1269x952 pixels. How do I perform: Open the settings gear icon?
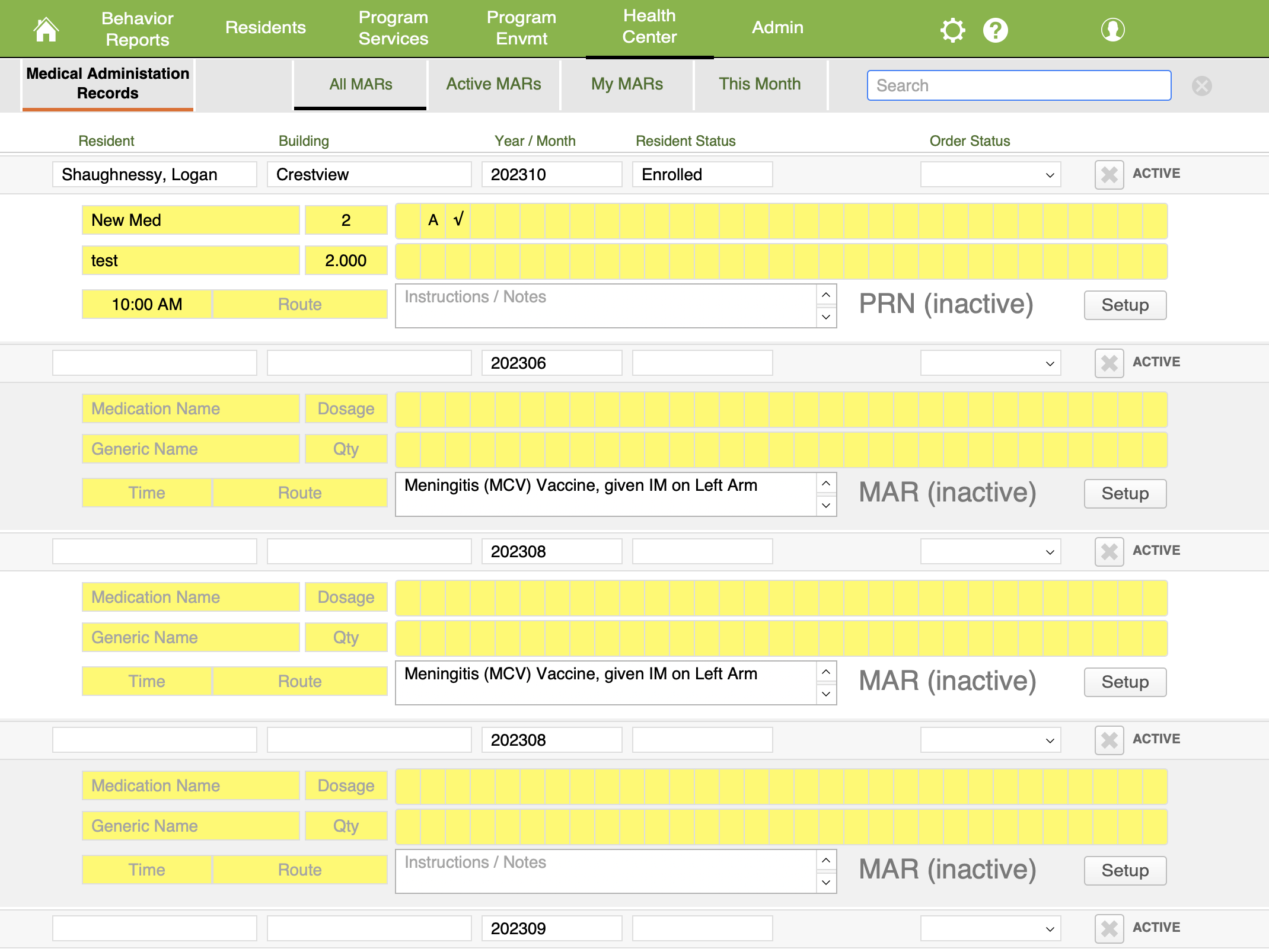(953, 30)
